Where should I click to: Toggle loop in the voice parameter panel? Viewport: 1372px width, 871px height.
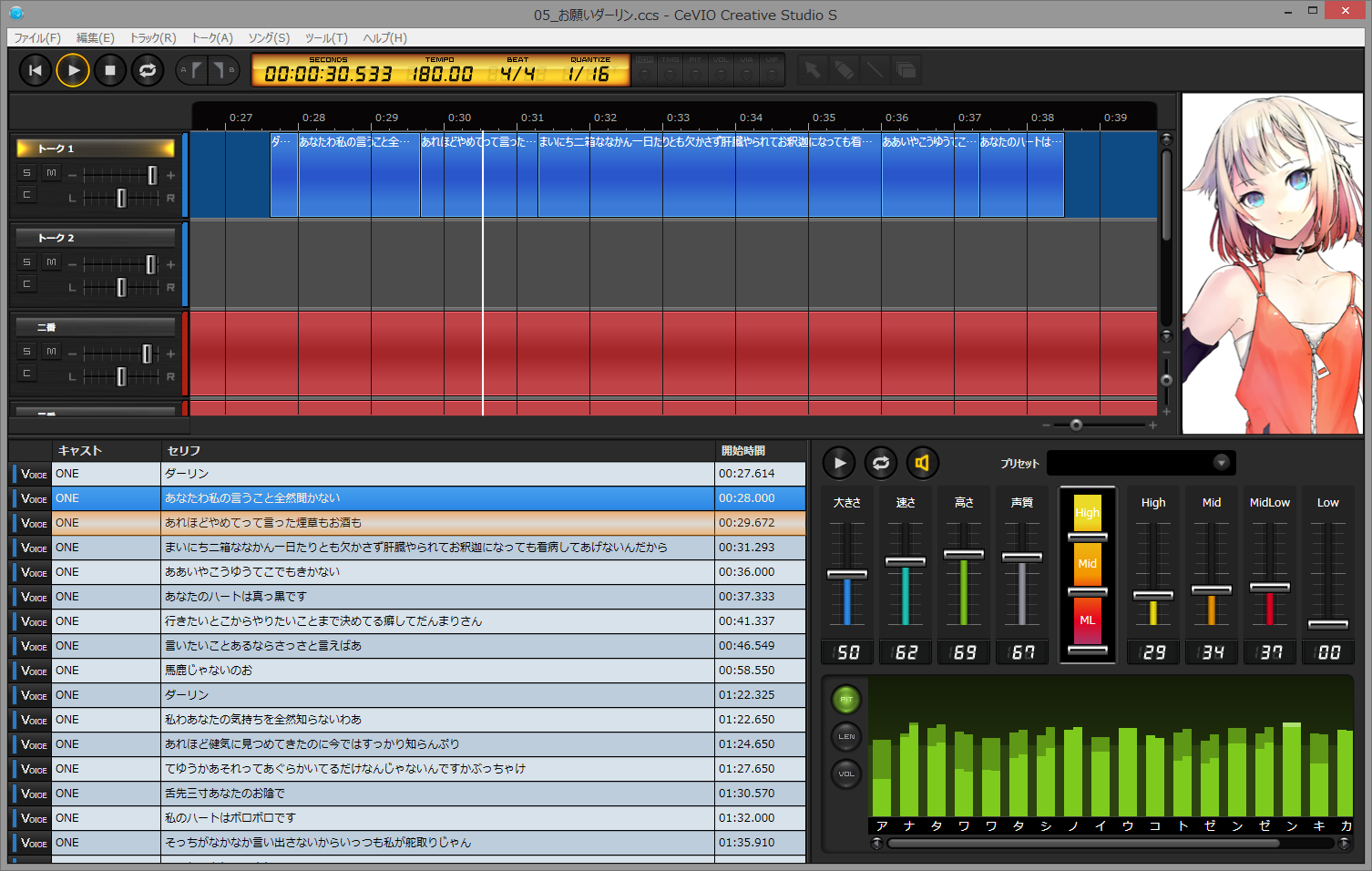click(x=881, y=463)
